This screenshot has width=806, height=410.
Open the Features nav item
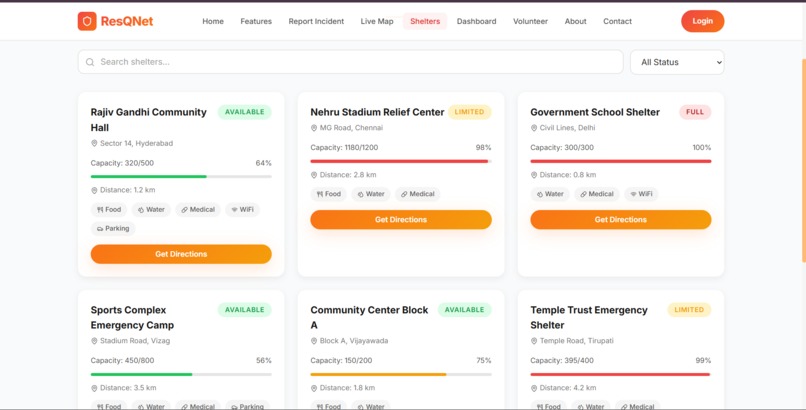pos(256,22)
